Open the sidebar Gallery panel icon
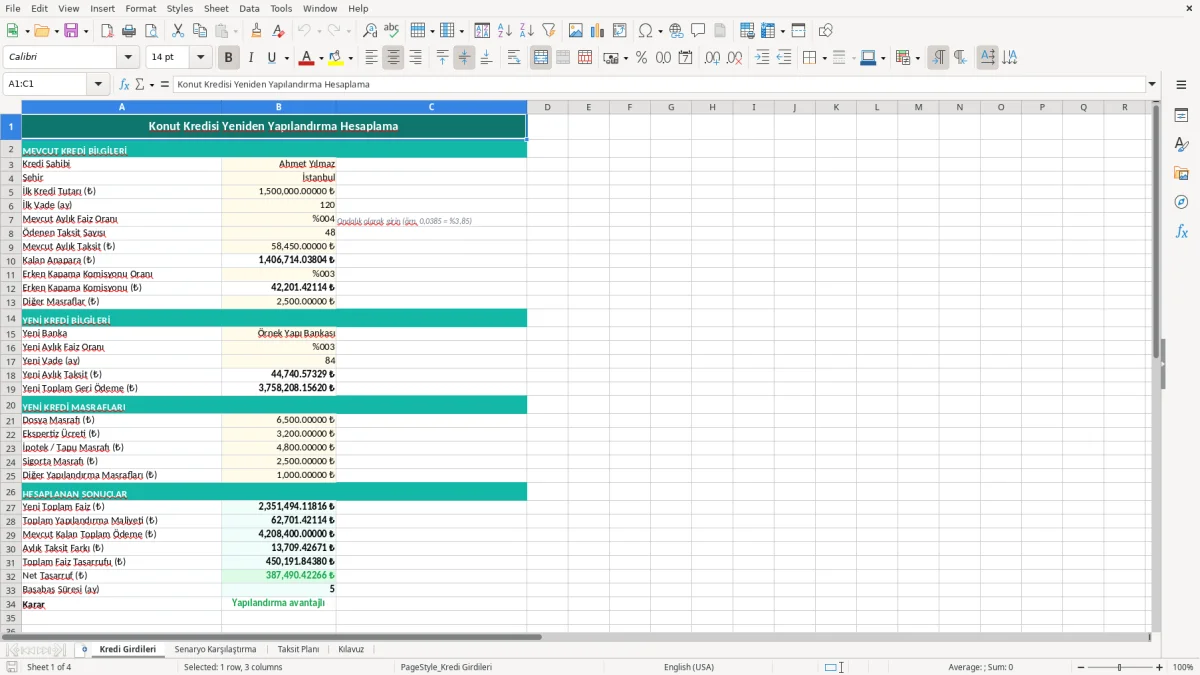The image size is (1200, 675). [x=1181, y=174]
